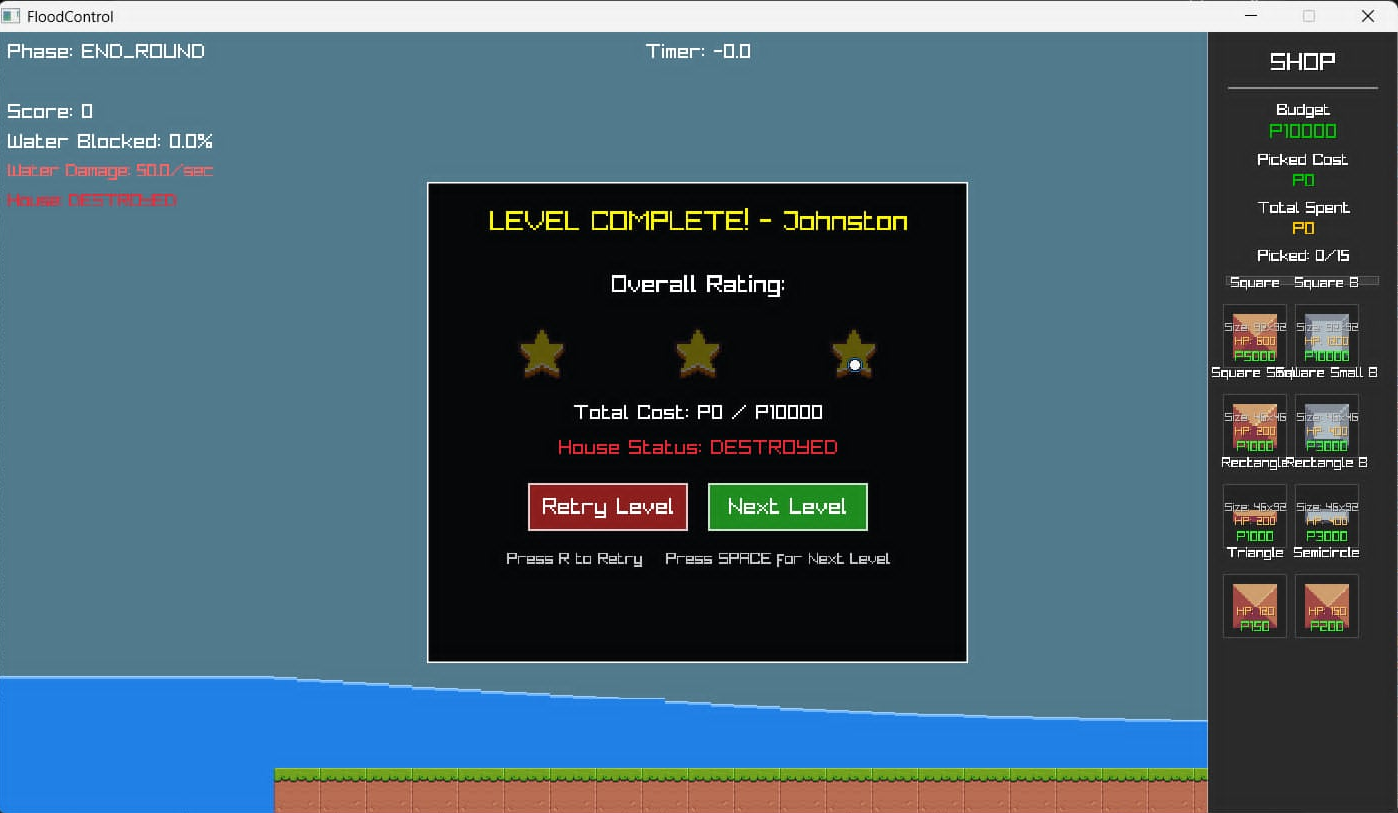Pick the Square Small block in shop

coord(1255,426)
